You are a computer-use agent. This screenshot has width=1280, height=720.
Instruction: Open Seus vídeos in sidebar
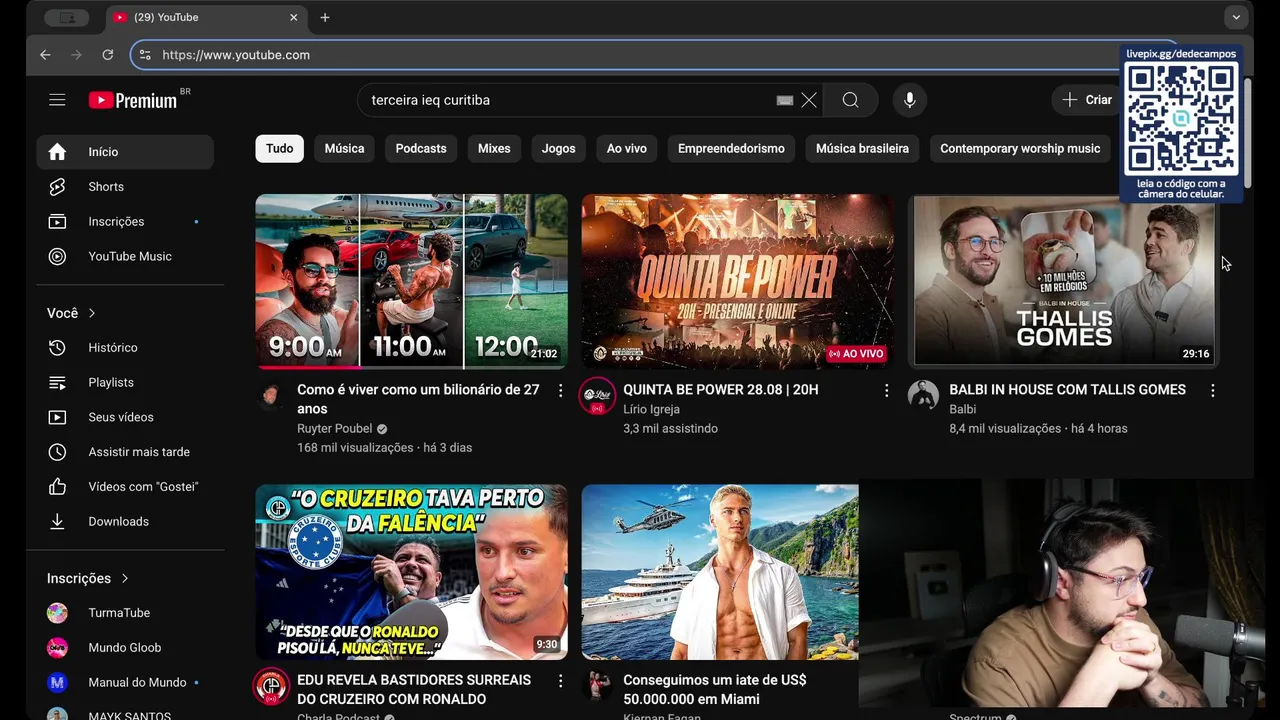pos(125,417)
